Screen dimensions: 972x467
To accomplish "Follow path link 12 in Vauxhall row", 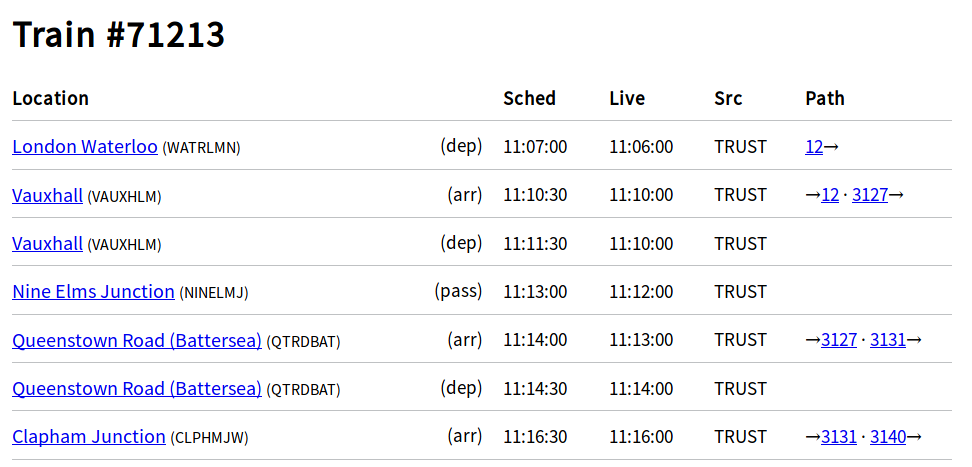I will tap(829, 195).
